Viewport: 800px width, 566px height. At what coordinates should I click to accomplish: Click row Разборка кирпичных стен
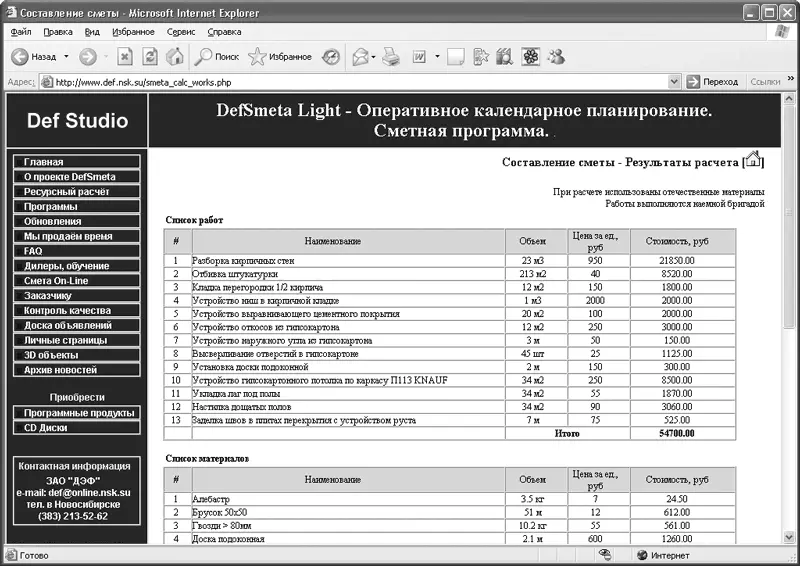449,260
